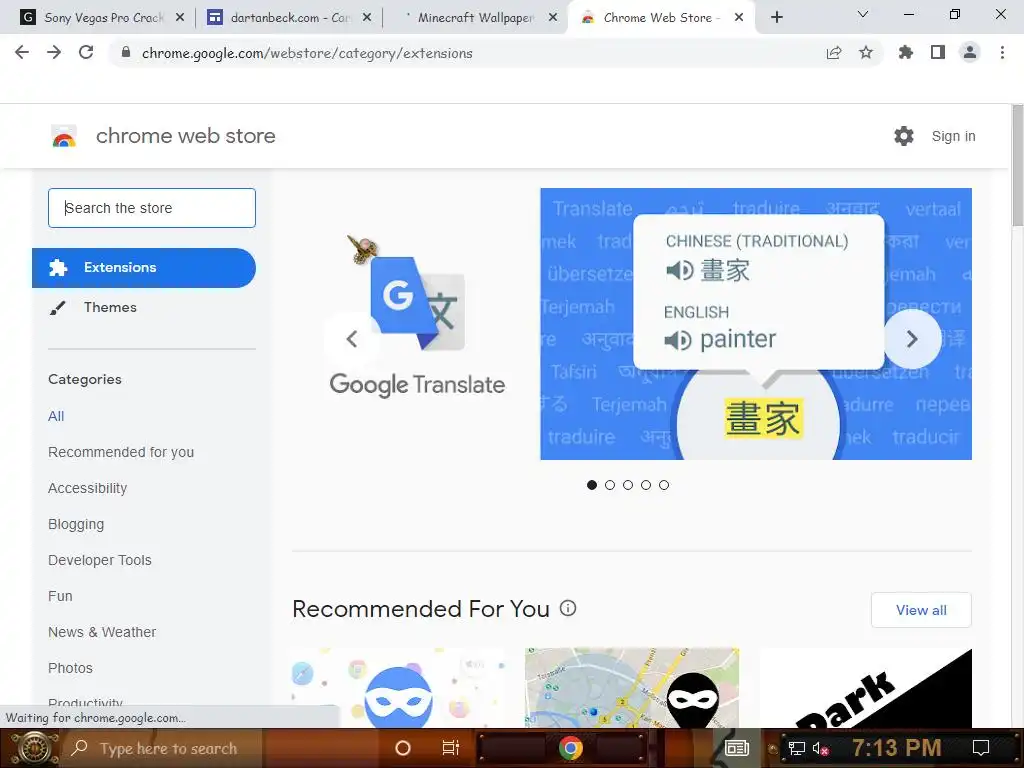This screenshot has height=768, width=1024.
Task: Close the Sony Vegas Pro Crack tab
Action: pos(180,18)
